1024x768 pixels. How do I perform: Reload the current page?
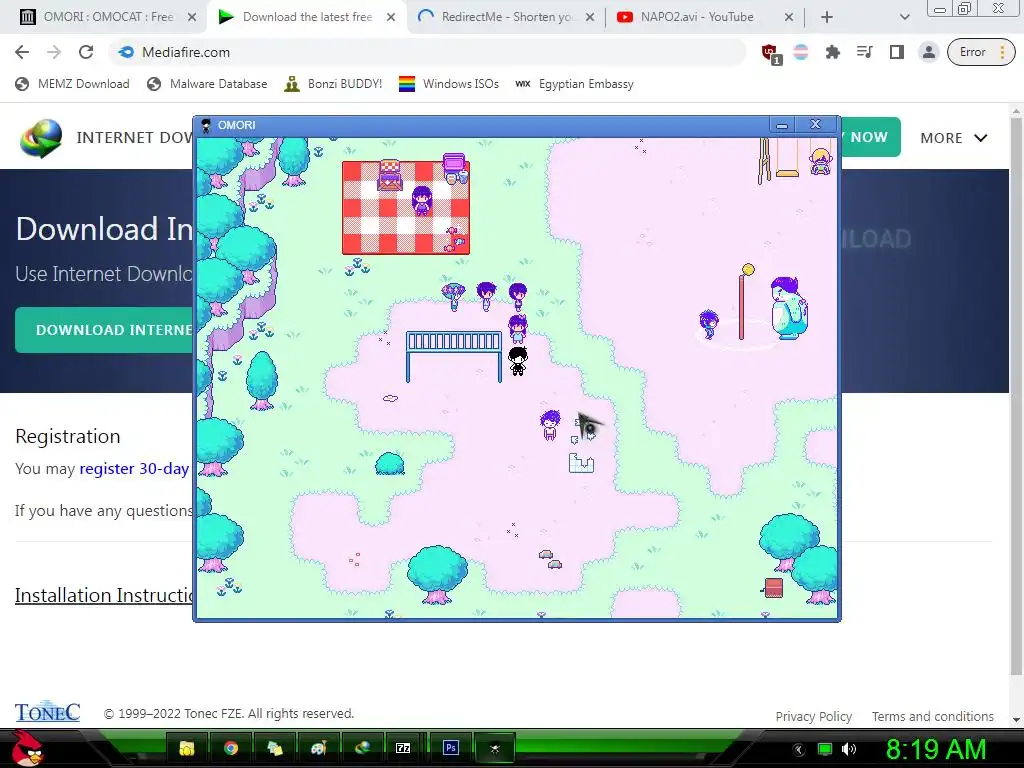click(x=86, y=52)
